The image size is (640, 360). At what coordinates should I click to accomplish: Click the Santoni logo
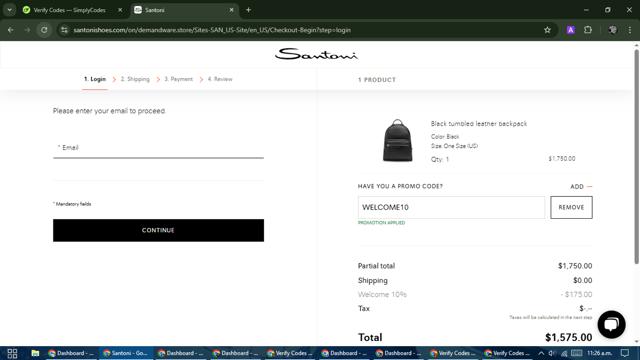point(316,54)
